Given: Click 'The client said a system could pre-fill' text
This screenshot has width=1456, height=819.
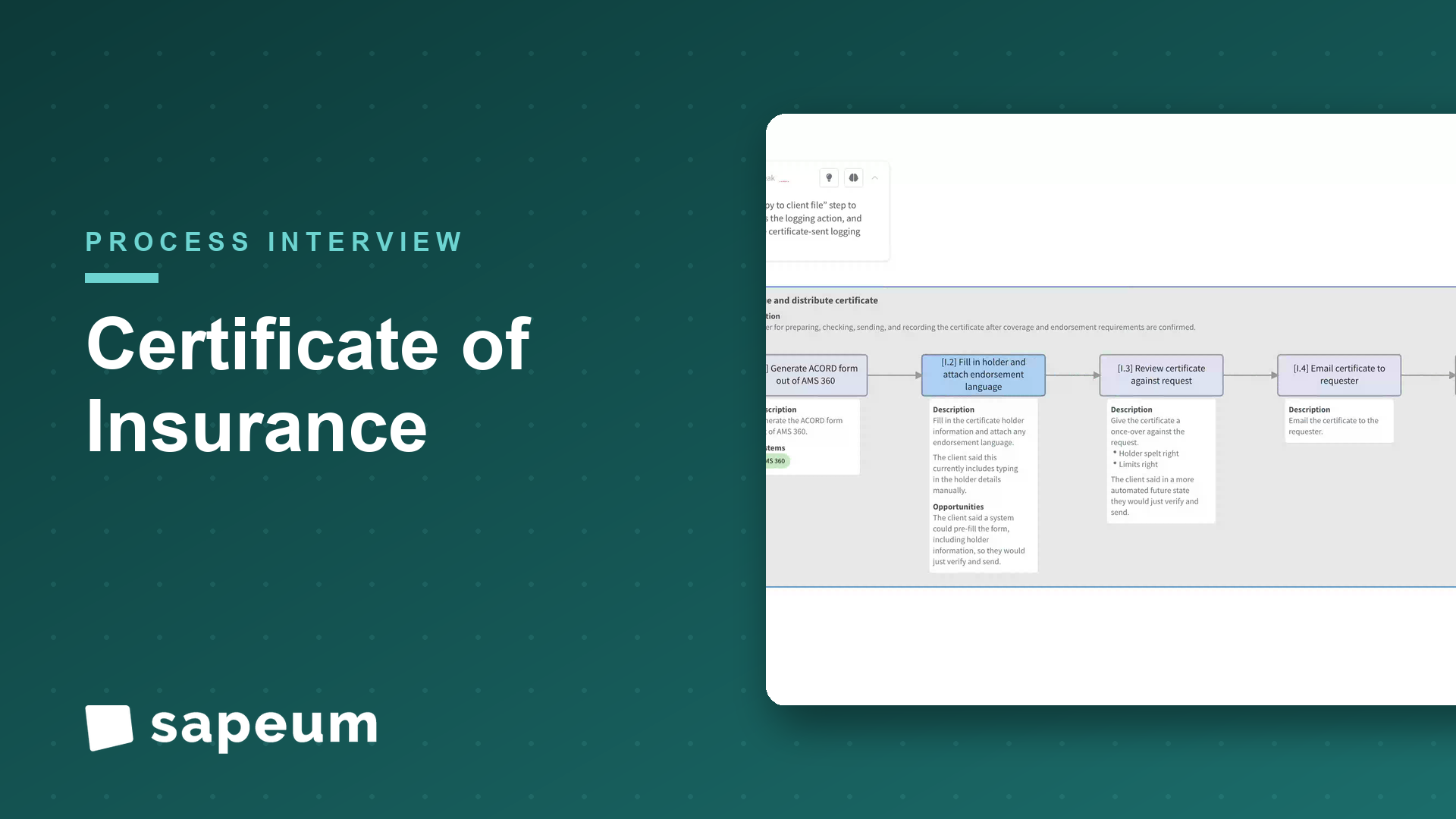Looking at the screenshot, I should click(978, 540).
